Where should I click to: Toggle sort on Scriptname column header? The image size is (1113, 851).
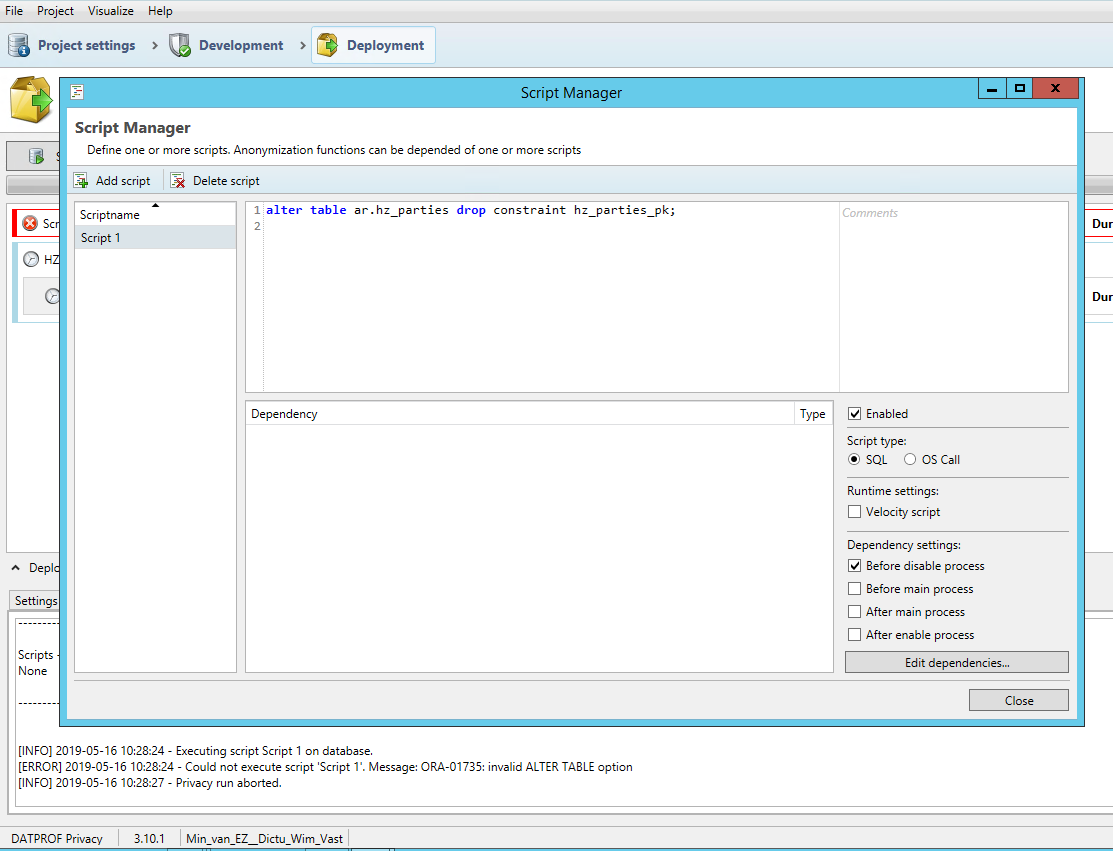point(110,214)
